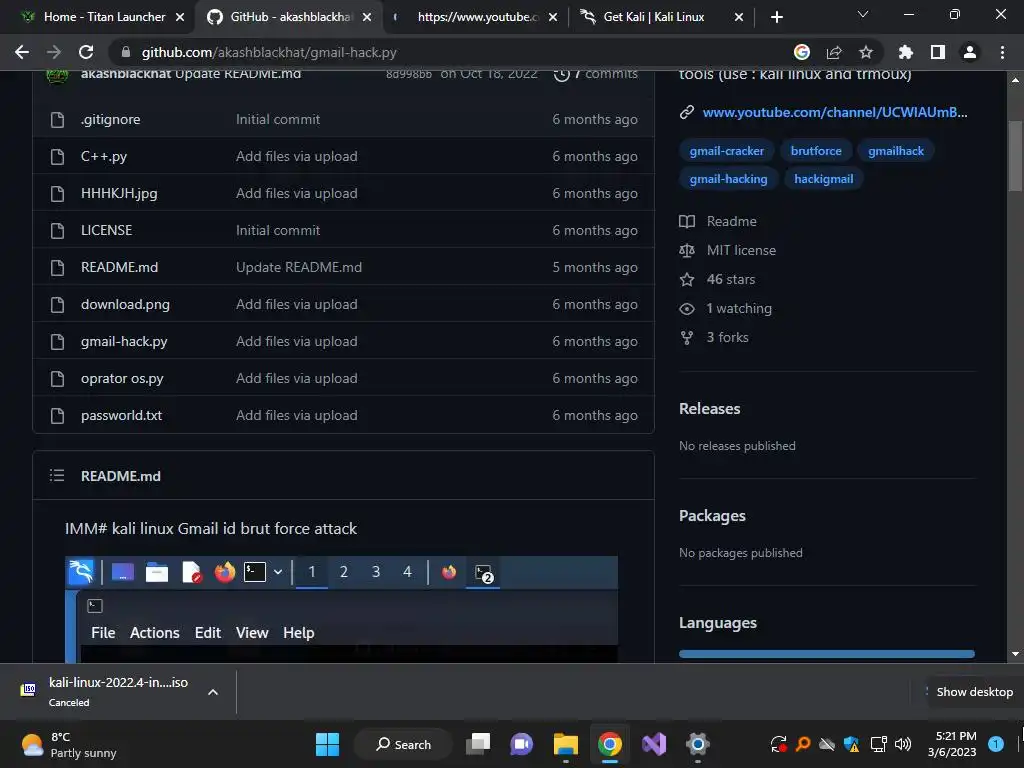This screenshot has width=1024, height=768.
Task: Open the Chrome profile icon
Action: pyautogui.click(x=970, y=52)
